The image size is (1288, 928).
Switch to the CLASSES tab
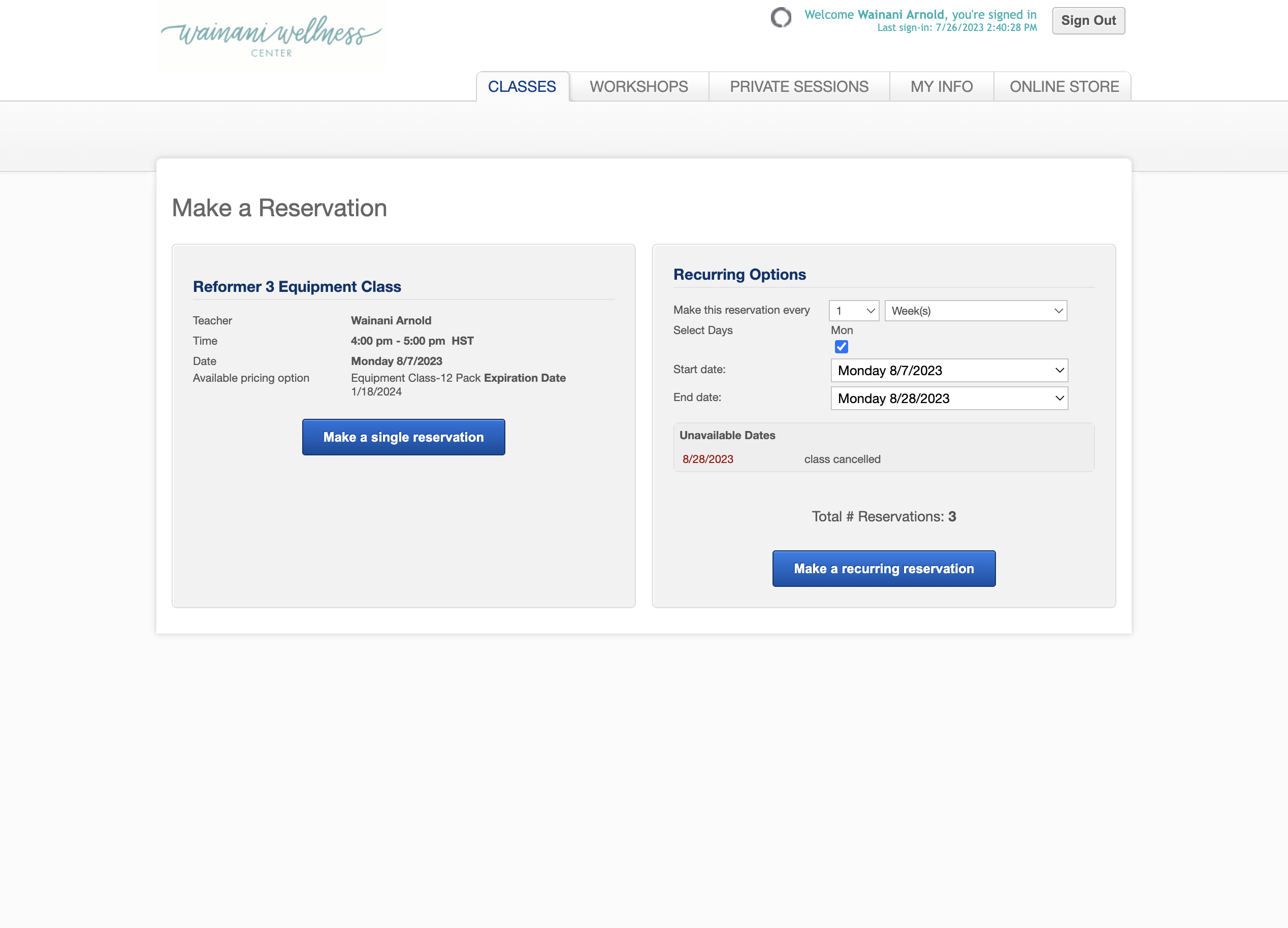click(522, 86)
